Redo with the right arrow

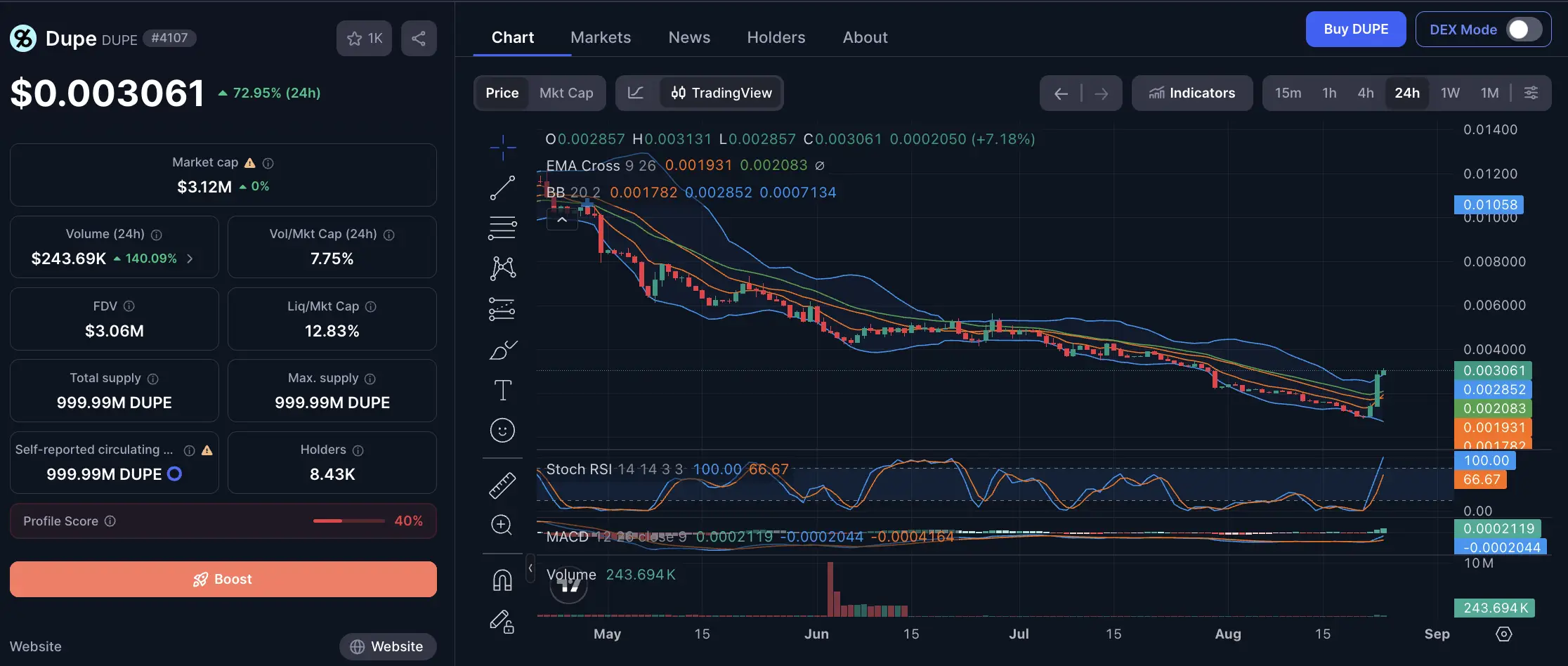1101,93
